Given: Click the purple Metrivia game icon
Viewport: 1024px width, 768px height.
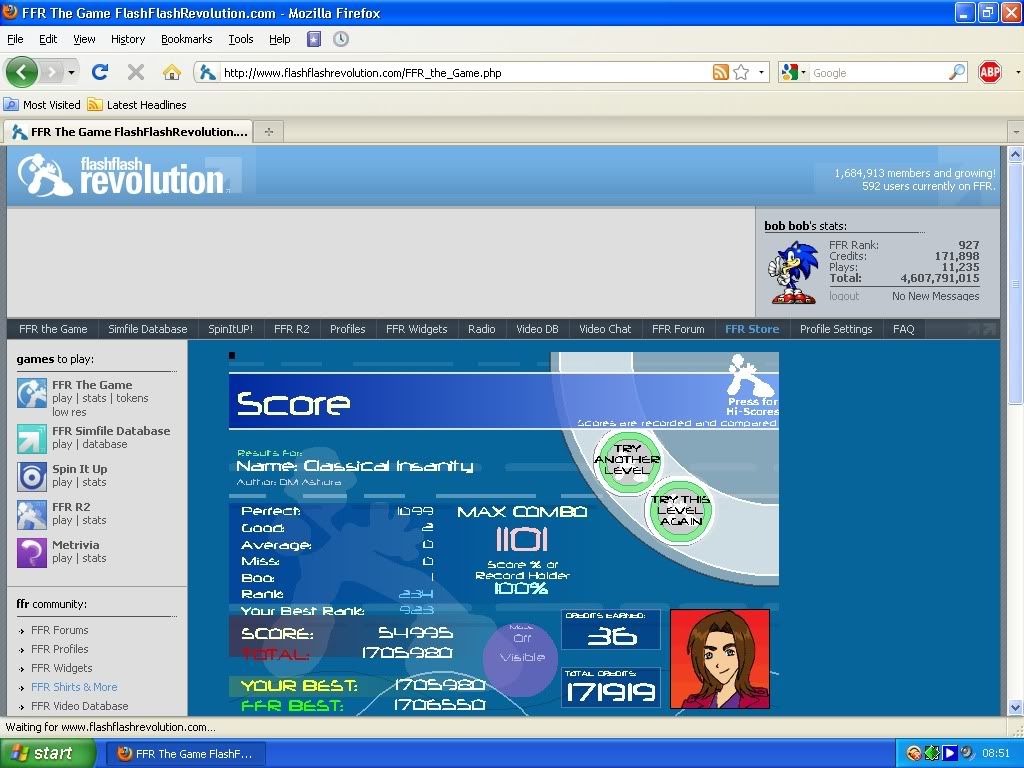Looking at the screenshot, I should [x=32, y=552].
